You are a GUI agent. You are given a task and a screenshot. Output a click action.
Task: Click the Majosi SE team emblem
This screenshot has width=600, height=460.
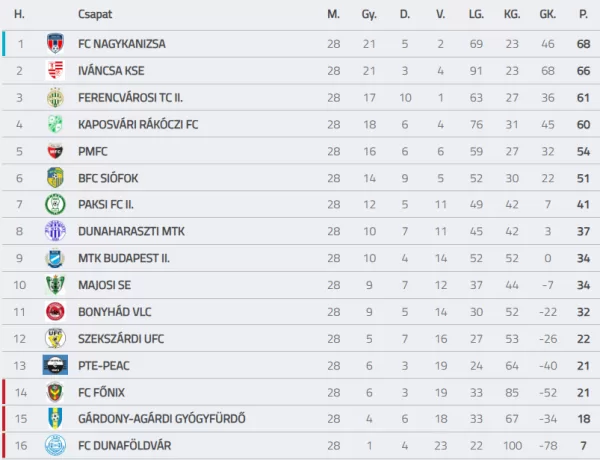click(x=55, y=285)
